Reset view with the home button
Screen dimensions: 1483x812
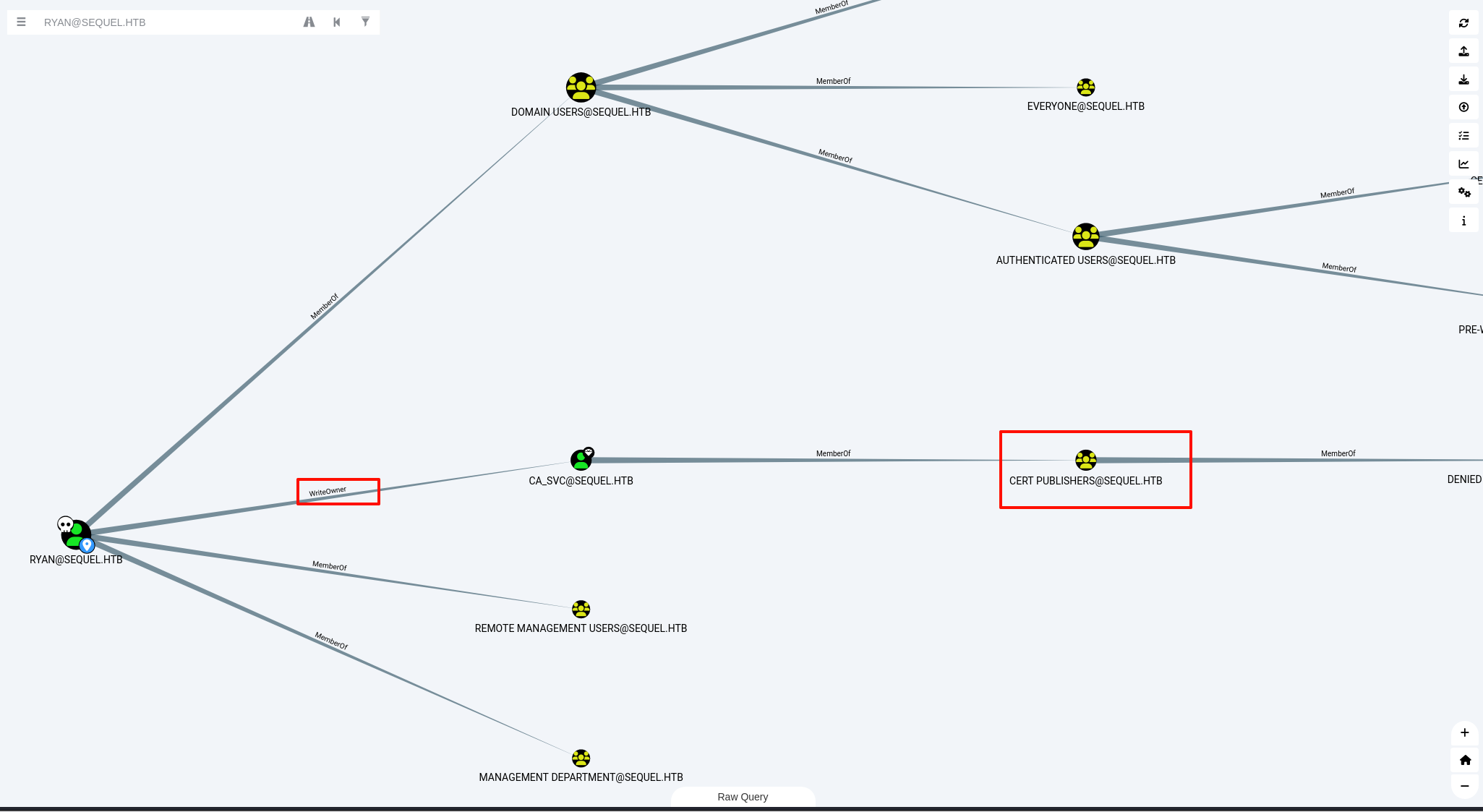(x=1465, y=760)
